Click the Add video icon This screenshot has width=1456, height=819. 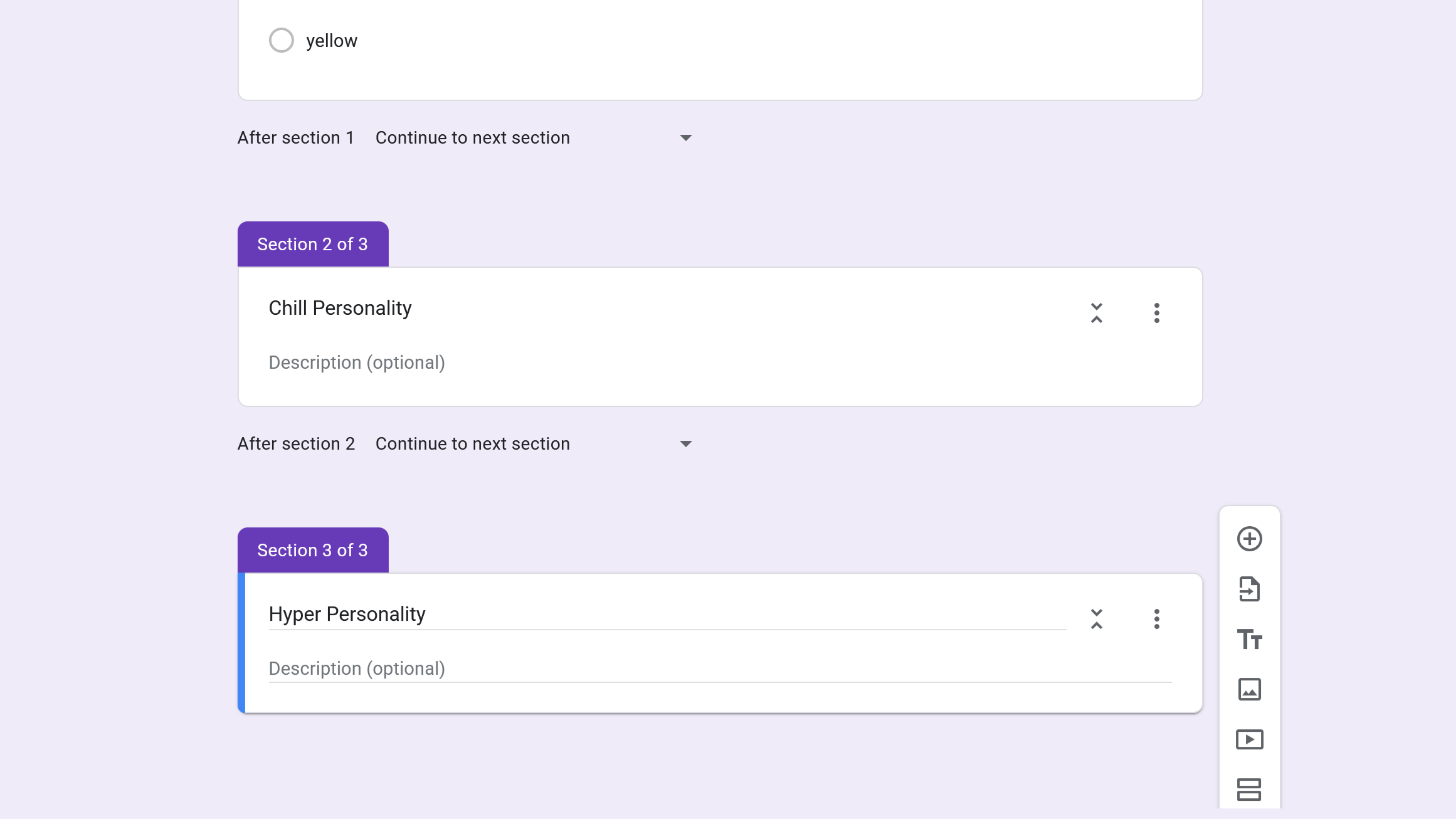click(x=1249, y=739)
